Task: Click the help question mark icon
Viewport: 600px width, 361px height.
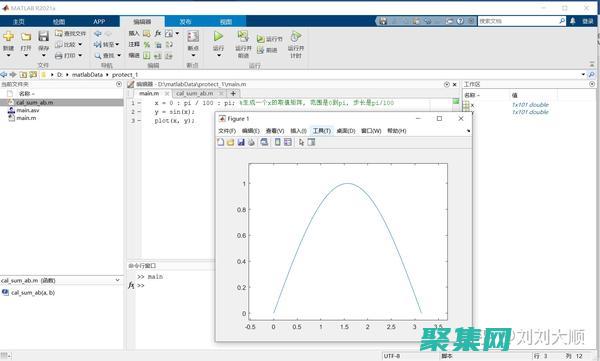Action: coord(460,21)
